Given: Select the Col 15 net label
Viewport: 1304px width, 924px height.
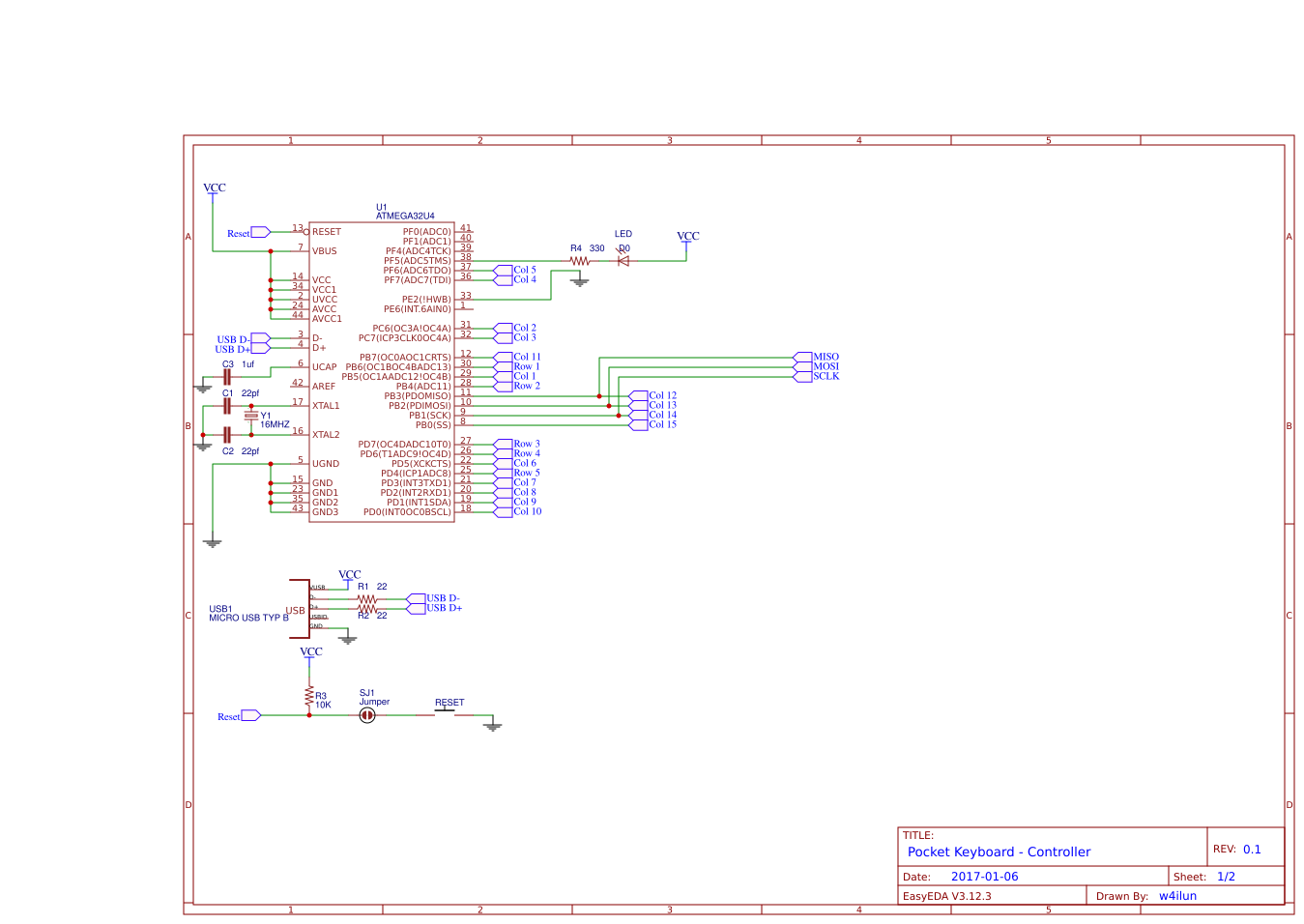Looking at the screenshot, I should [662, 424].
